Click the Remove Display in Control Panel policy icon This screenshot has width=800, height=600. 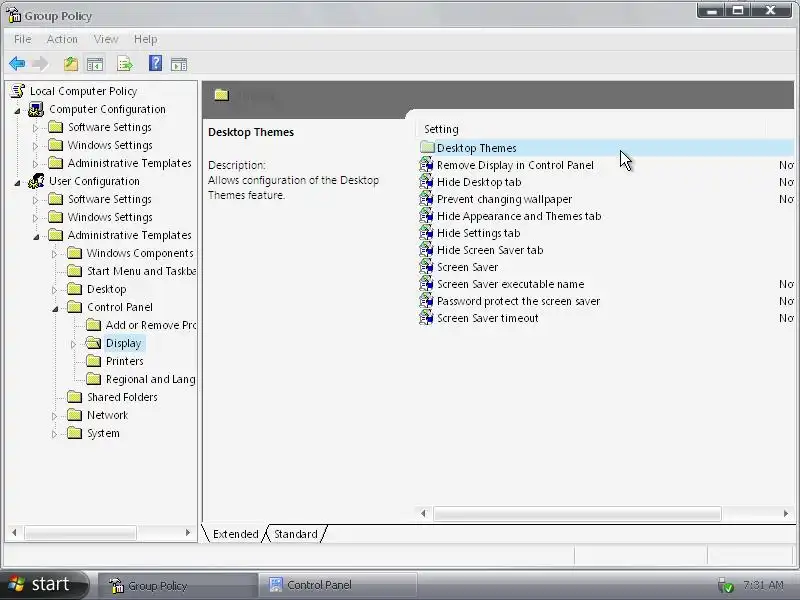point(426,165)
